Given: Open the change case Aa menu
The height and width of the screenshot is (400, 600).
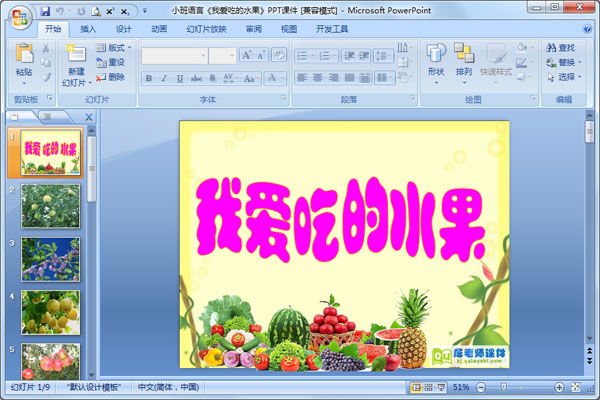Looking at the screenshot, I should (250, 78).
